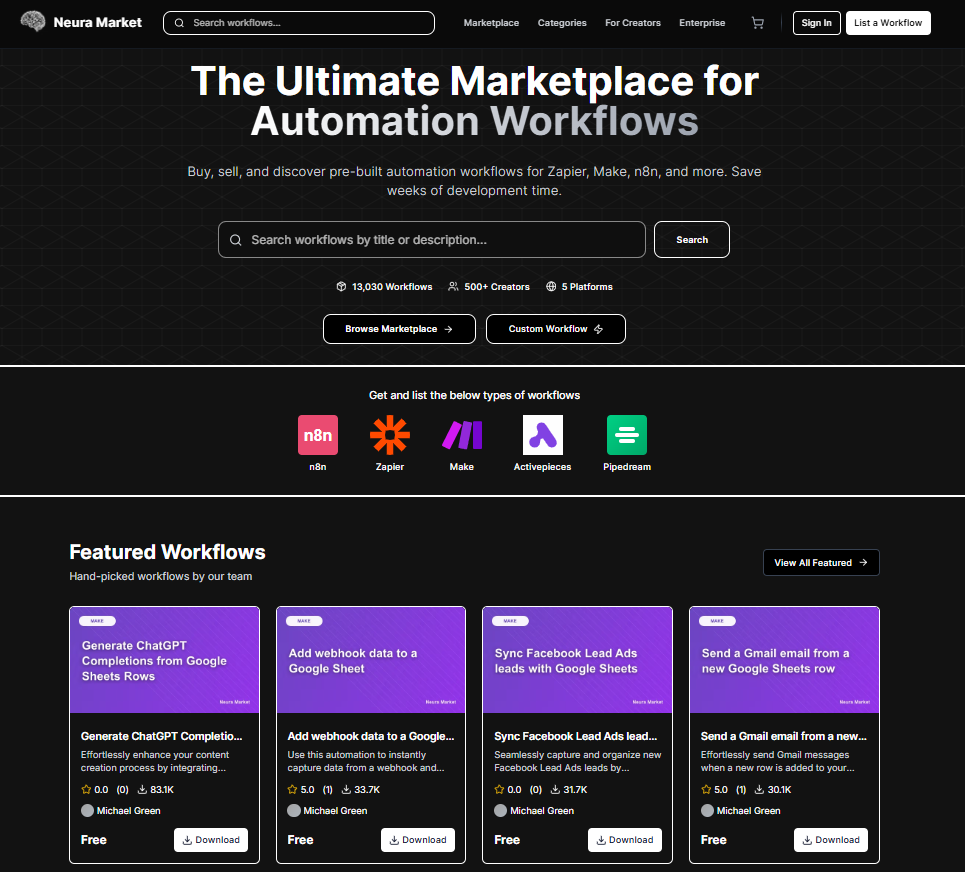Download the Sync Facebook Lead Ads workflow

coord(625,840)
